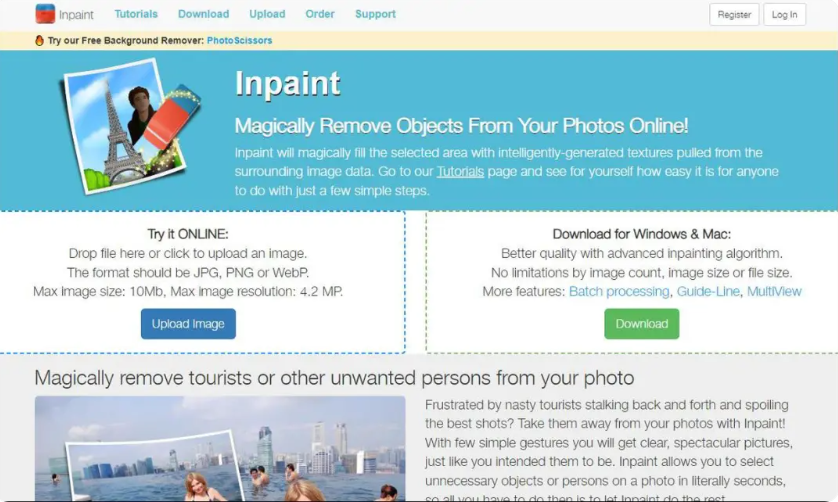
Task: Click the flame icon beside Background Remover text
Action: point(39,41)
